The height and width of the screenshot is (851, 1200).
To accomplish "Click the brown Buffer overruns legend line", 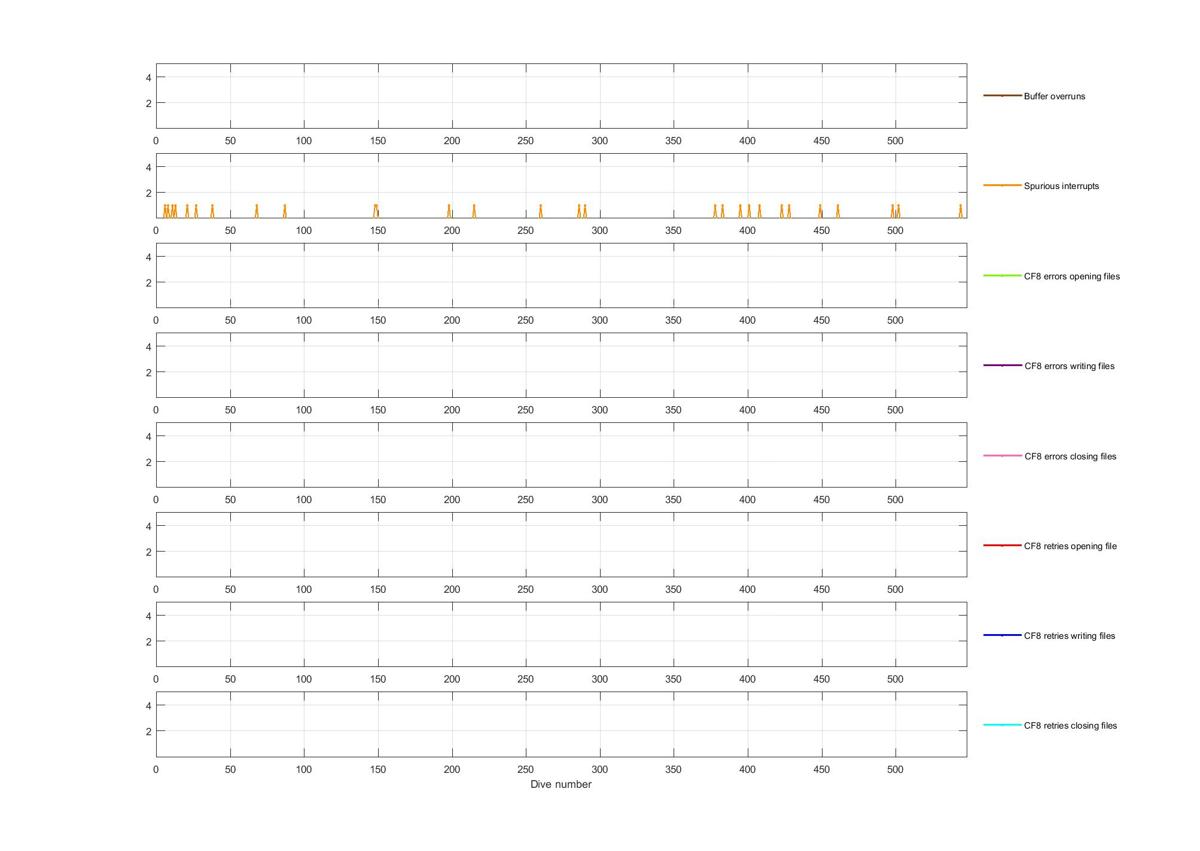I will tap(1002, 96).
